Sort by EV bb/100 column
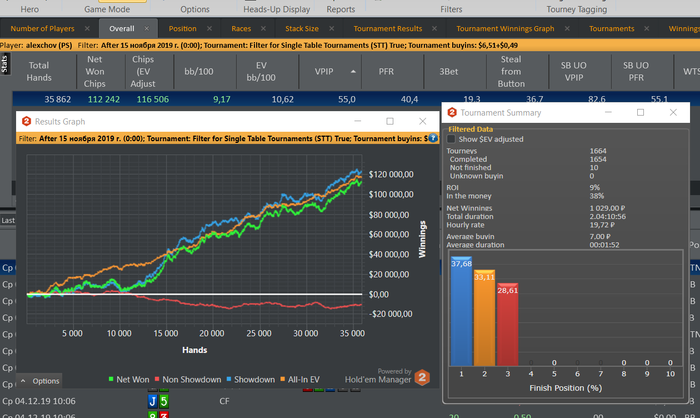 click(261, 71)
